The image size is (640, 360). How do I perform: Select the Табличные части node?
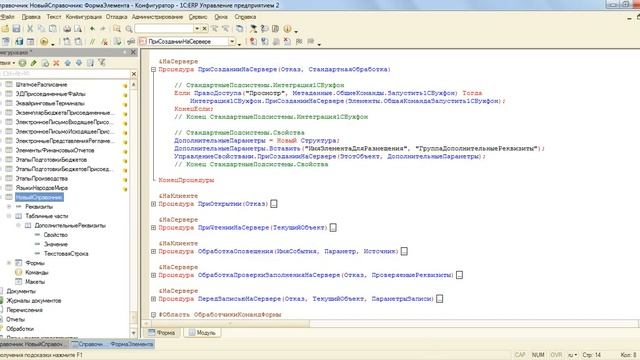47,216
